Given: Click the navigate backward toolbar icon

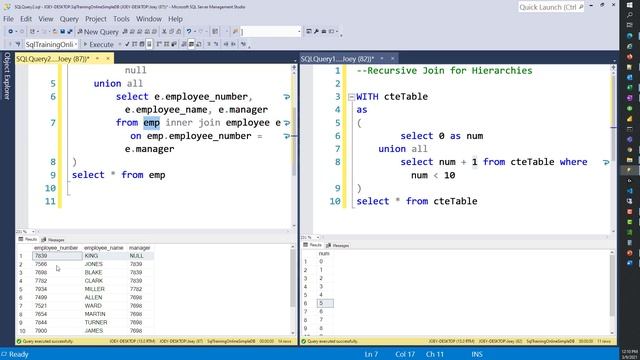Looking at the screenshot, I should [11, 31].
